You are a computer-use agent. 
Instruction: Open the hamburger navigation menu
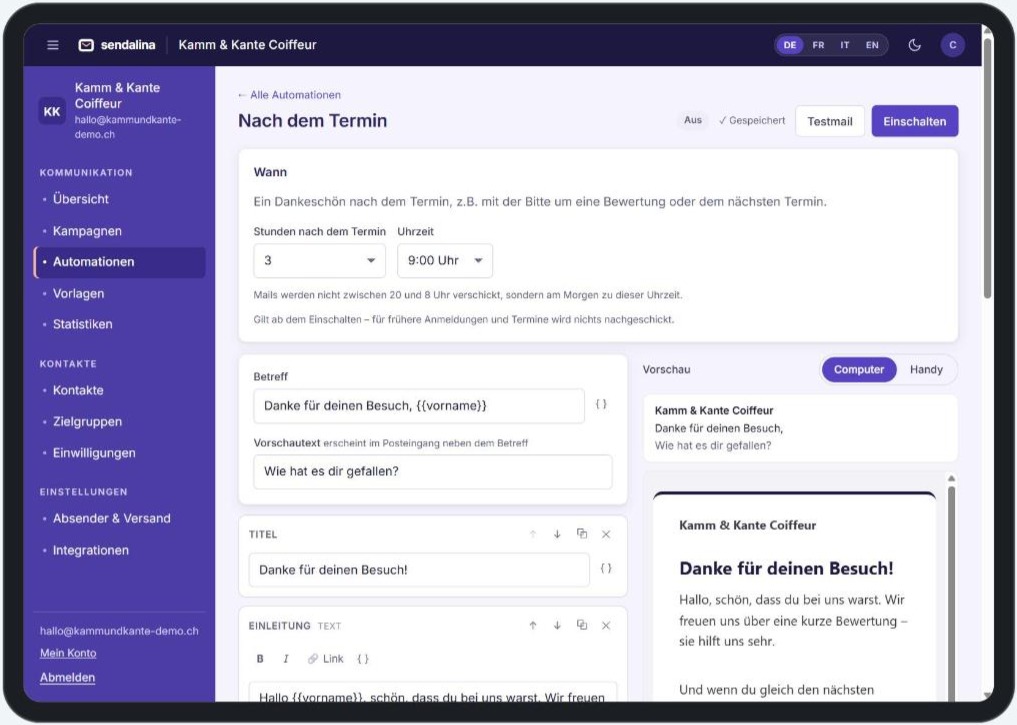[53, 45]
